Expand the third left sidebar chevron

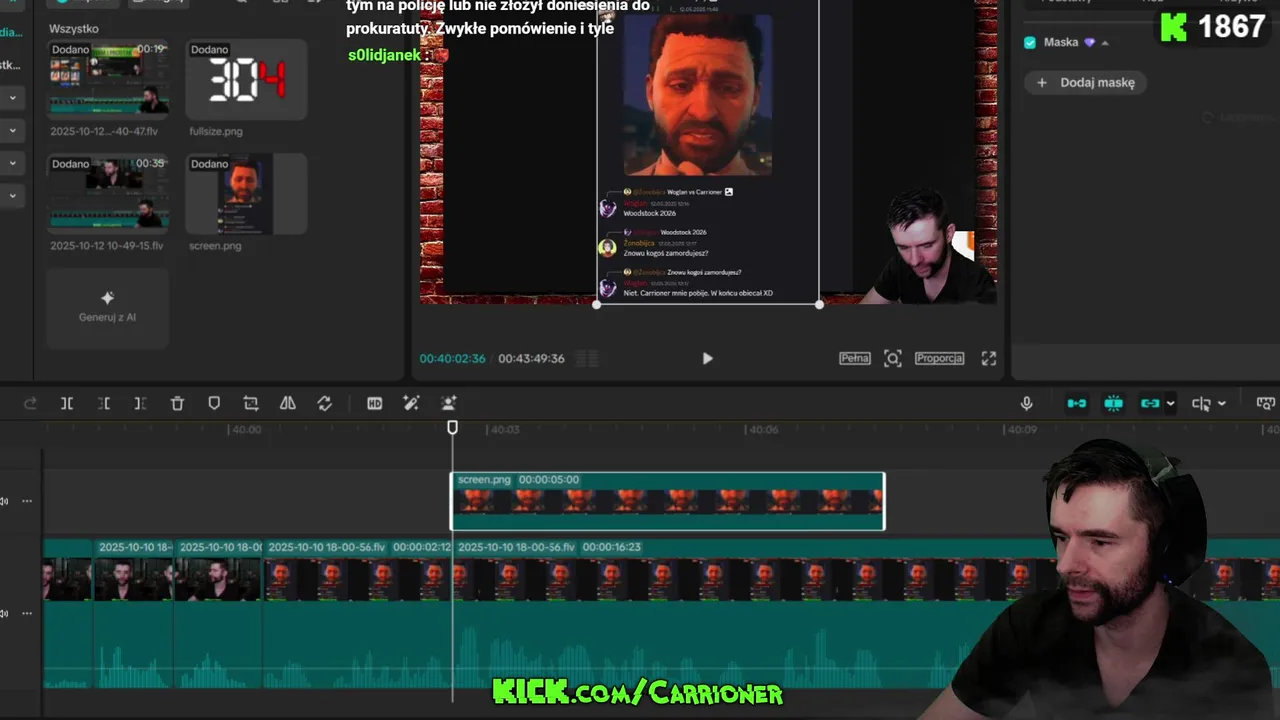point(12,163)
